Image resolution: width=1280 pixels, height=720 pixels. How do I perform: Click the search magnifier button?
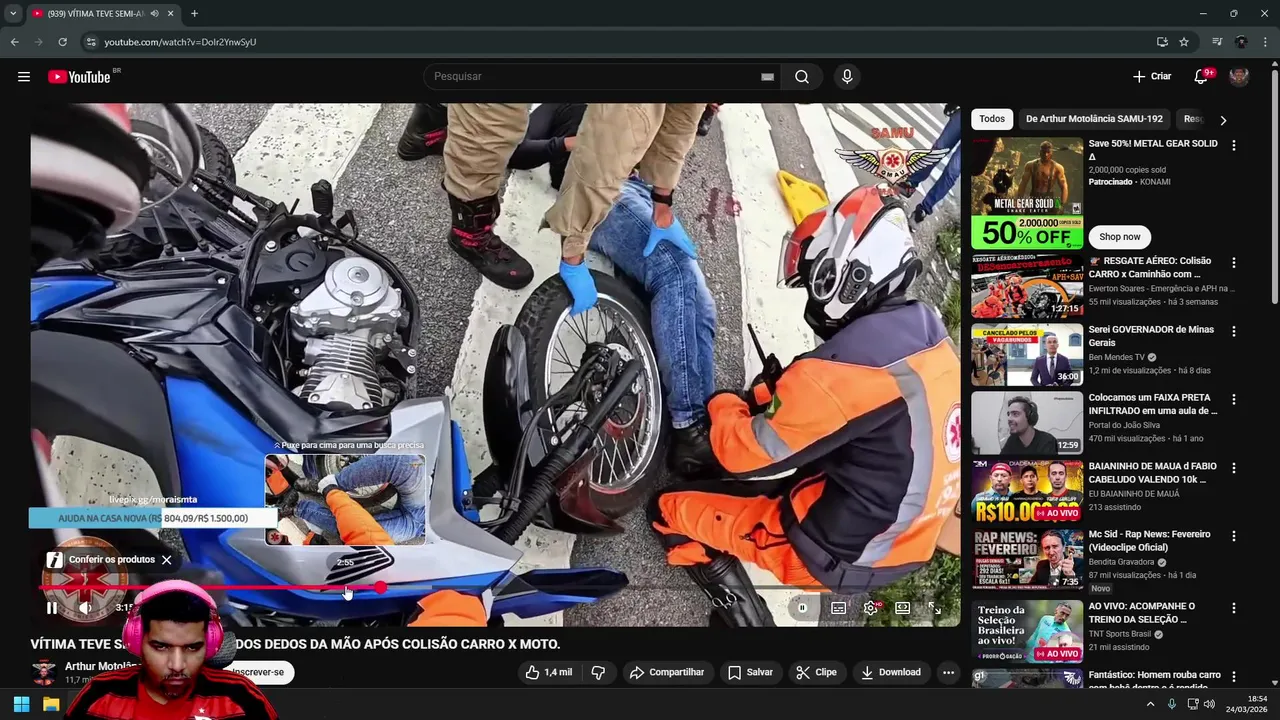(802, 77)
